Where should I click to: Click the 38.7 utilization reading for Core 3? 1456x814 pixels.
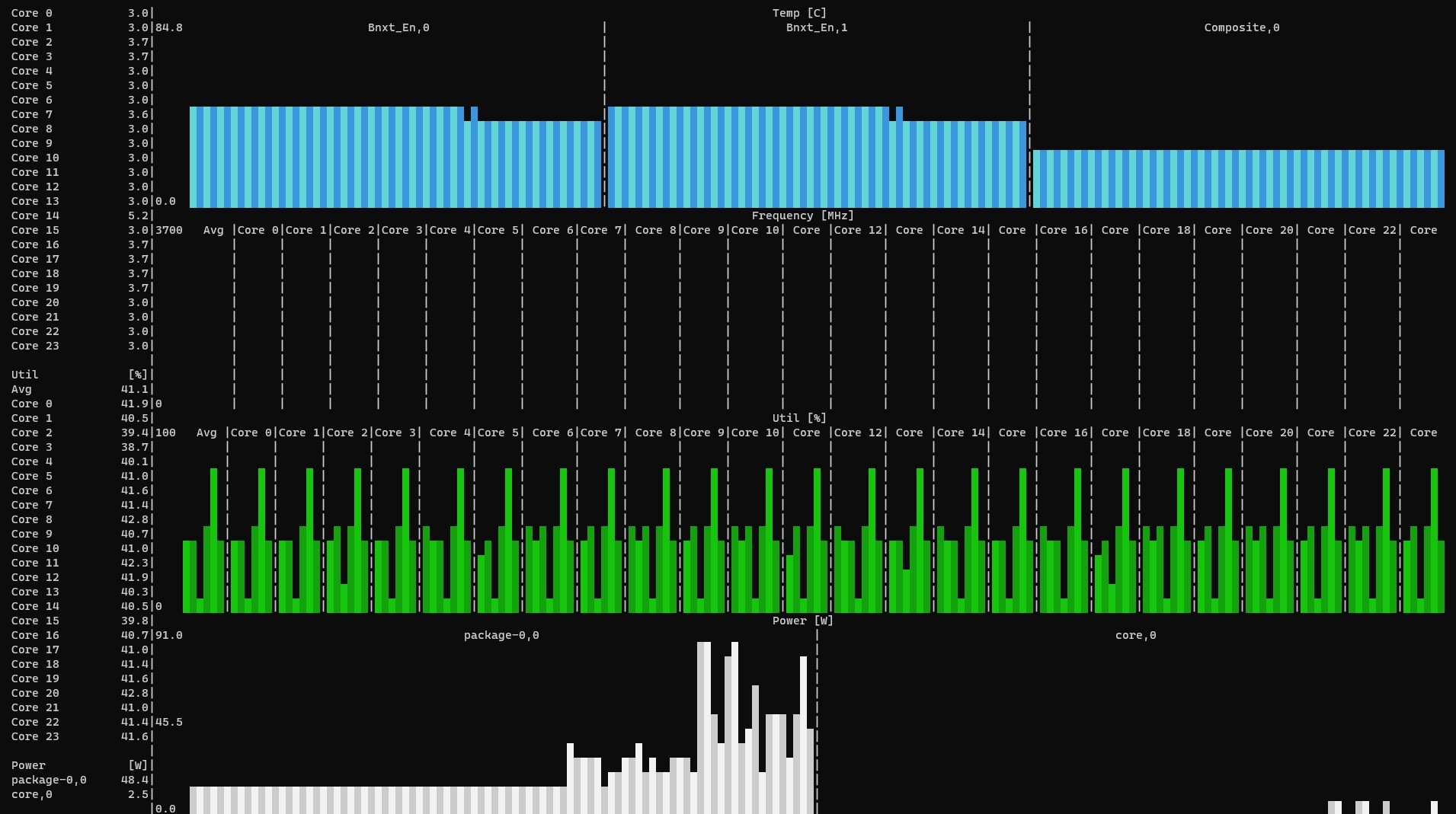135,447
